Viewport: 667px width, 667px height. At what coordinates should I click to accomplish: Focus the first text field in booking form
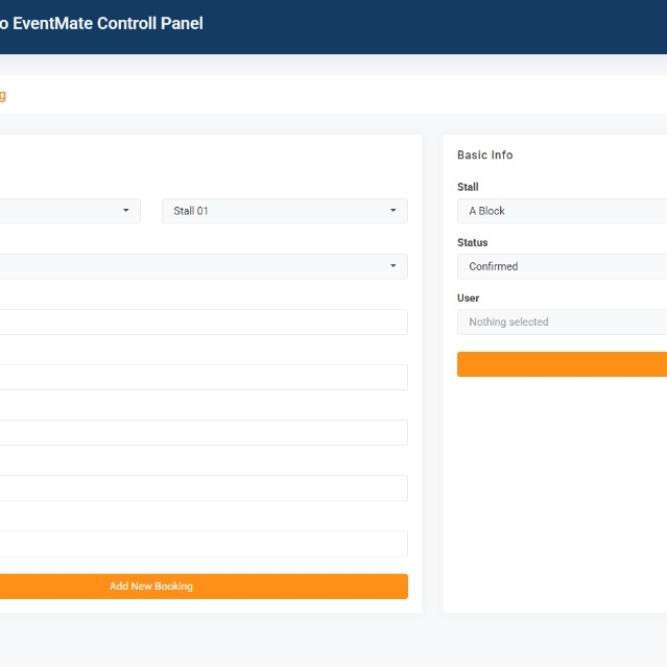click(x=202, y=322)
